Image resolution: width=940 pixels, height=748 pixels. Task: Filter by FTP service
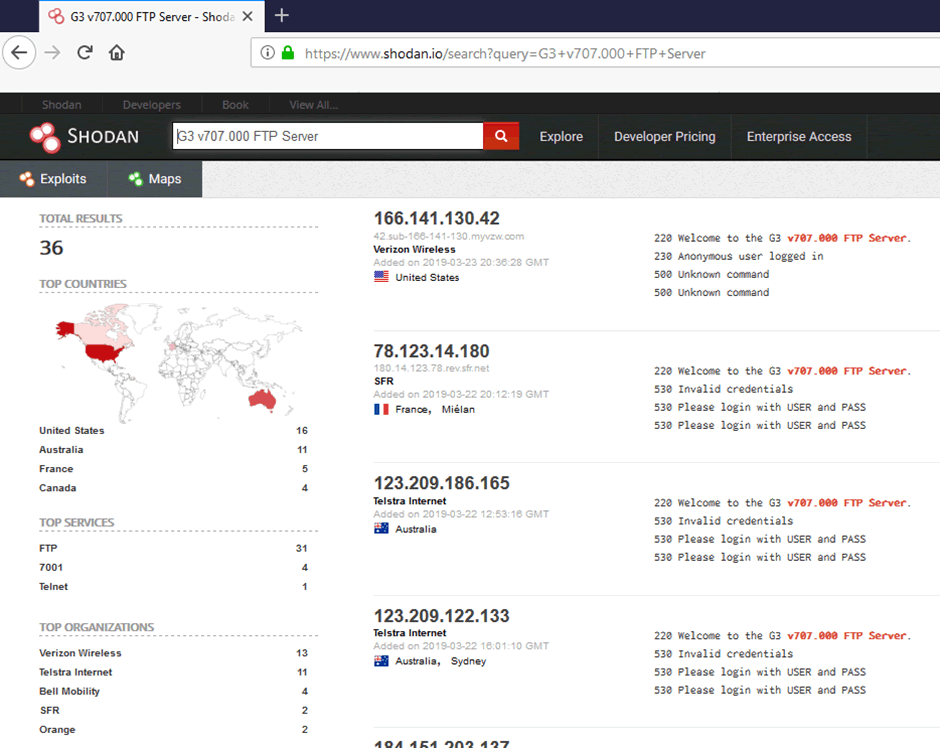(48, 548)
